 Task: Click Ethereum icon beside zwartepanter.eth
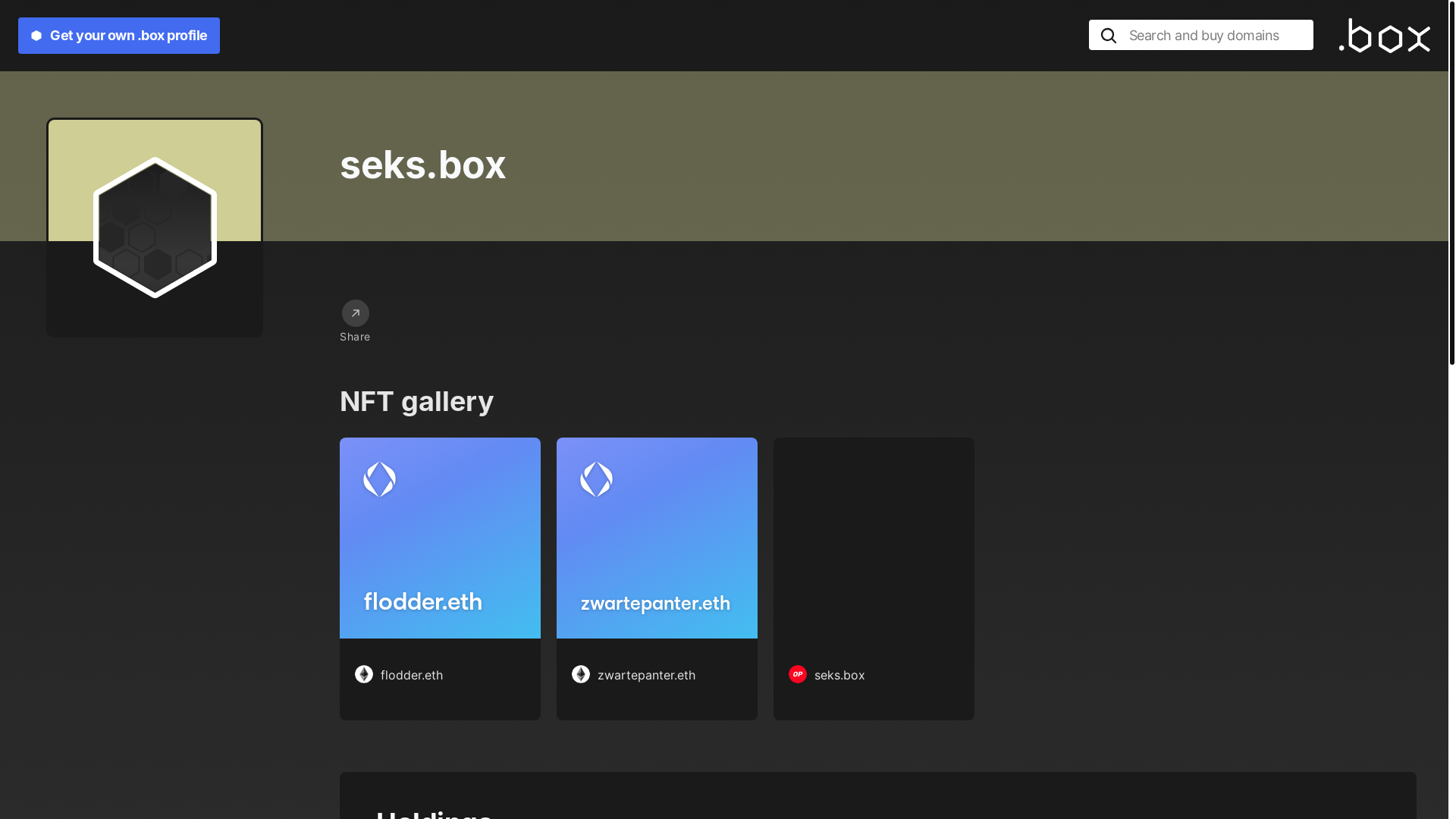581,674
